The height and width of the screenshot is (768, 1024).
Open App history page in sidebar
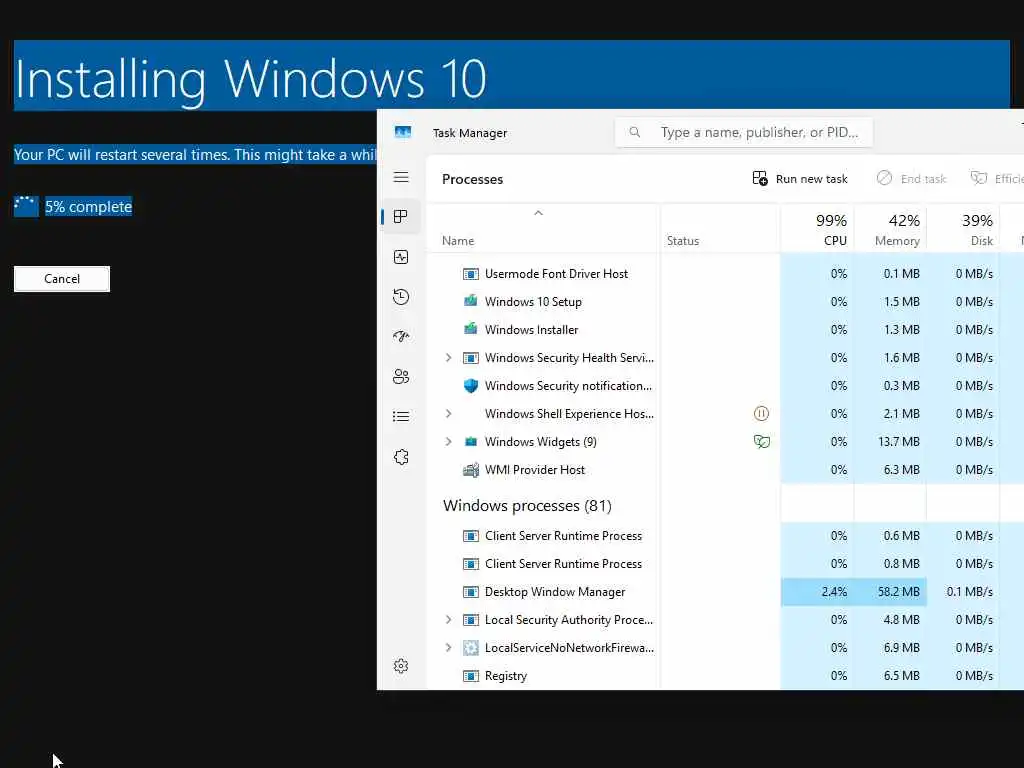point(401,297)
